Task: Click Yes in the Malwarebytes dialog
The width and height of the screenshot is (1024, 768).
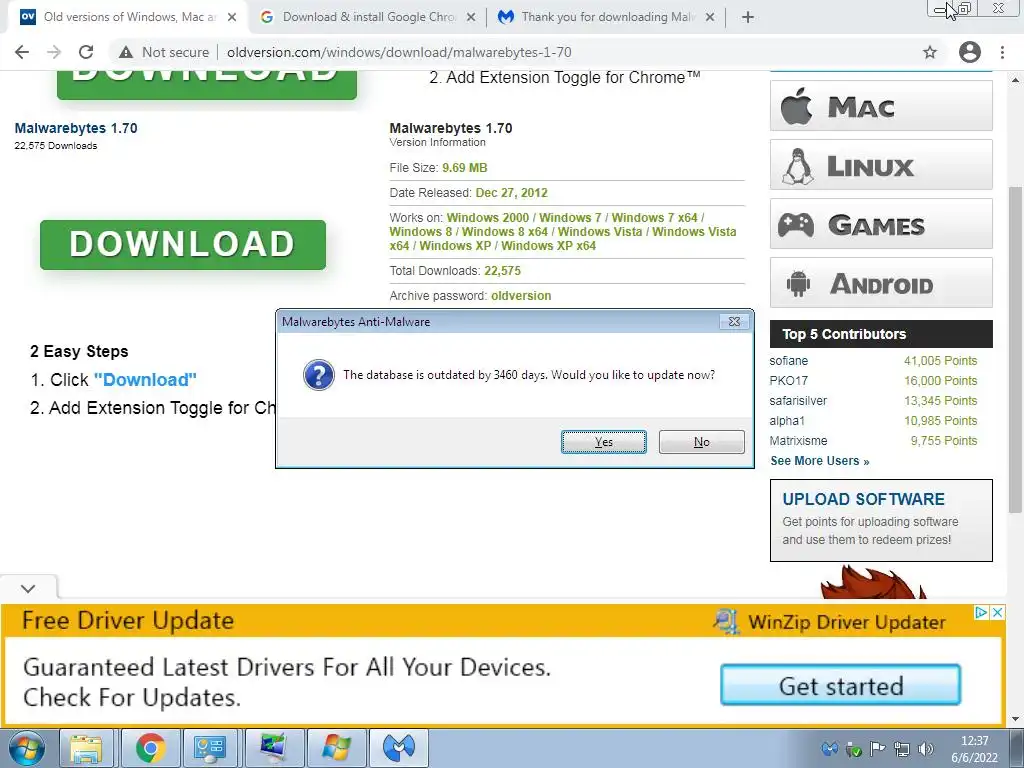Action: point(603,441)
